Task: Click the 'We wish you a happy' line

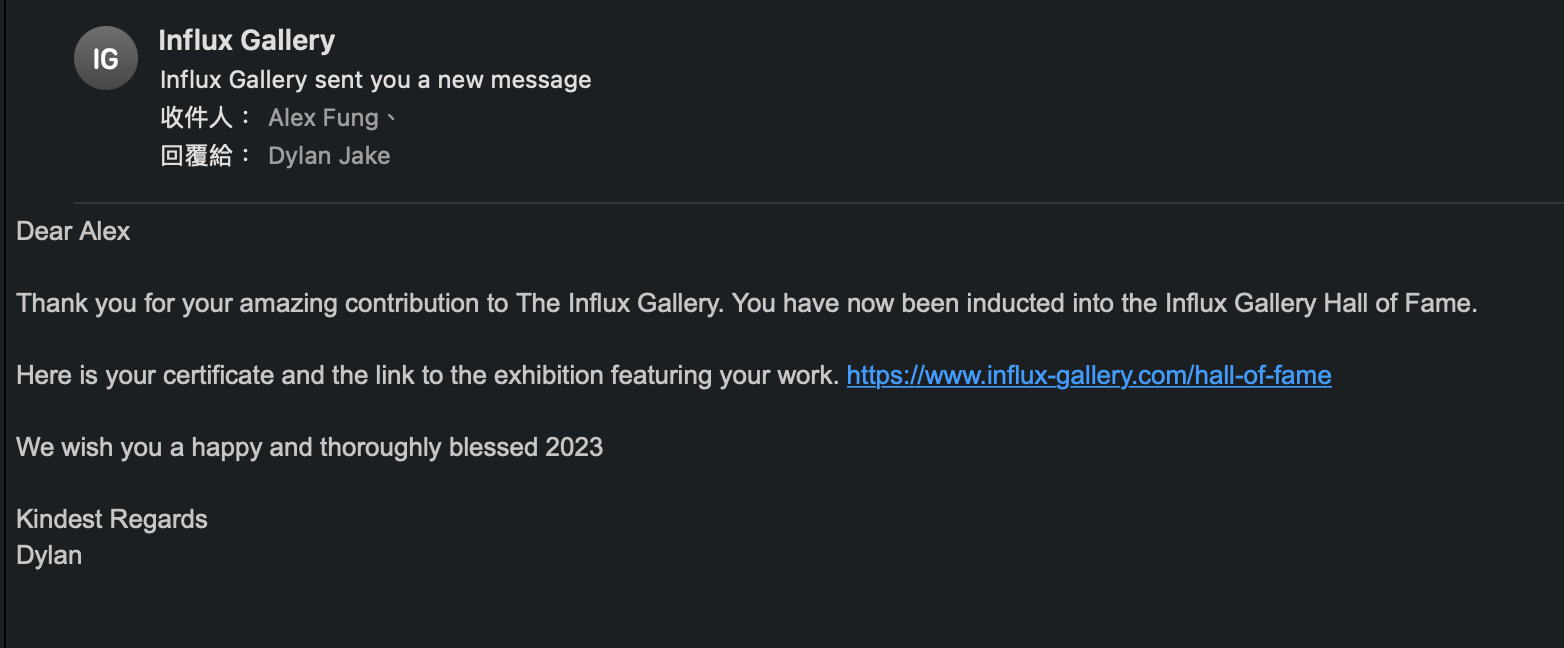Action: pos(310,447)
